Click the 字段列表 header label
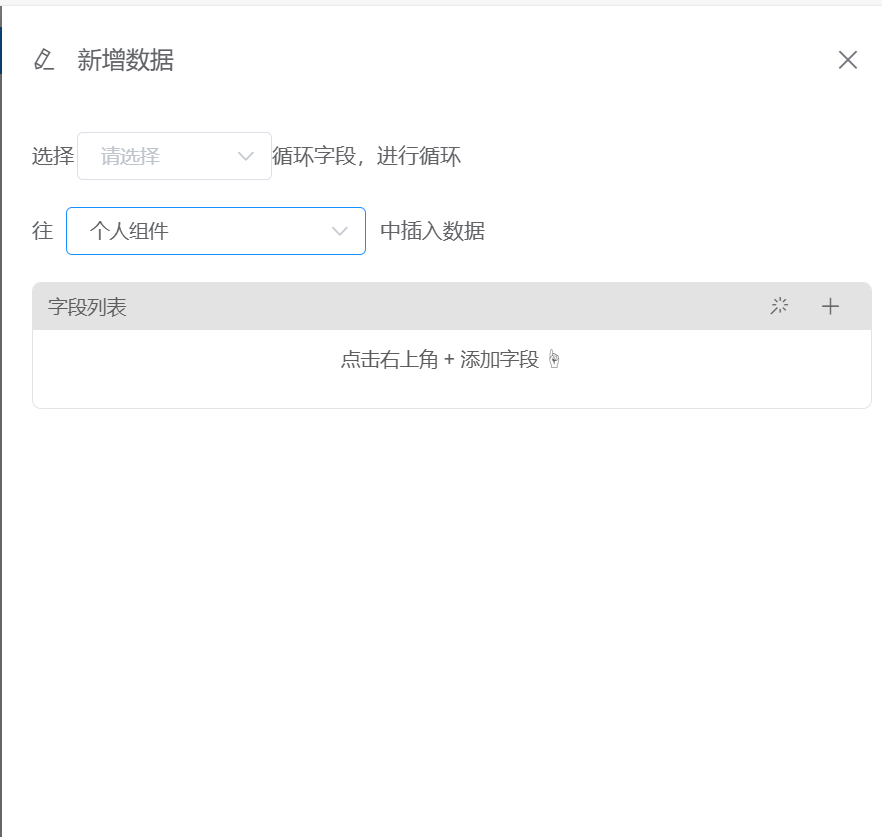Image resolution: width=882 pixels, height=837 pixels. click(87, 307)
